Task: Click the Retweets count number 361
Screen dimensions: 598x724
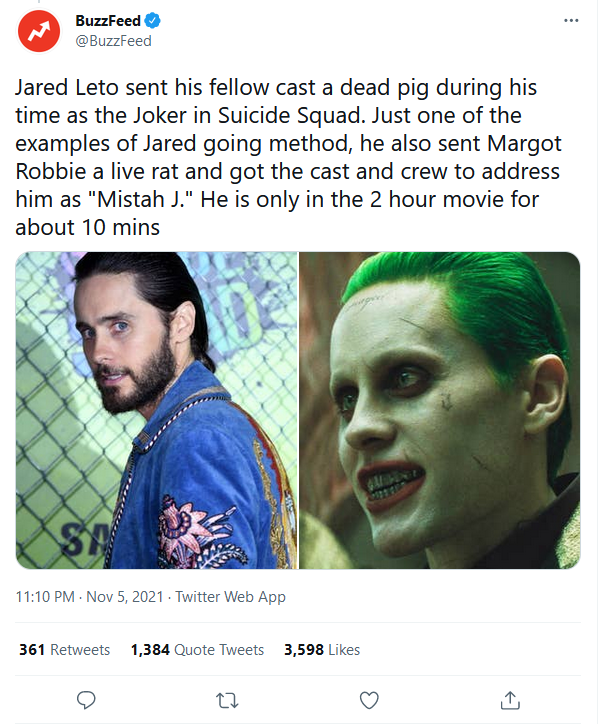Action: coord(32,650)
